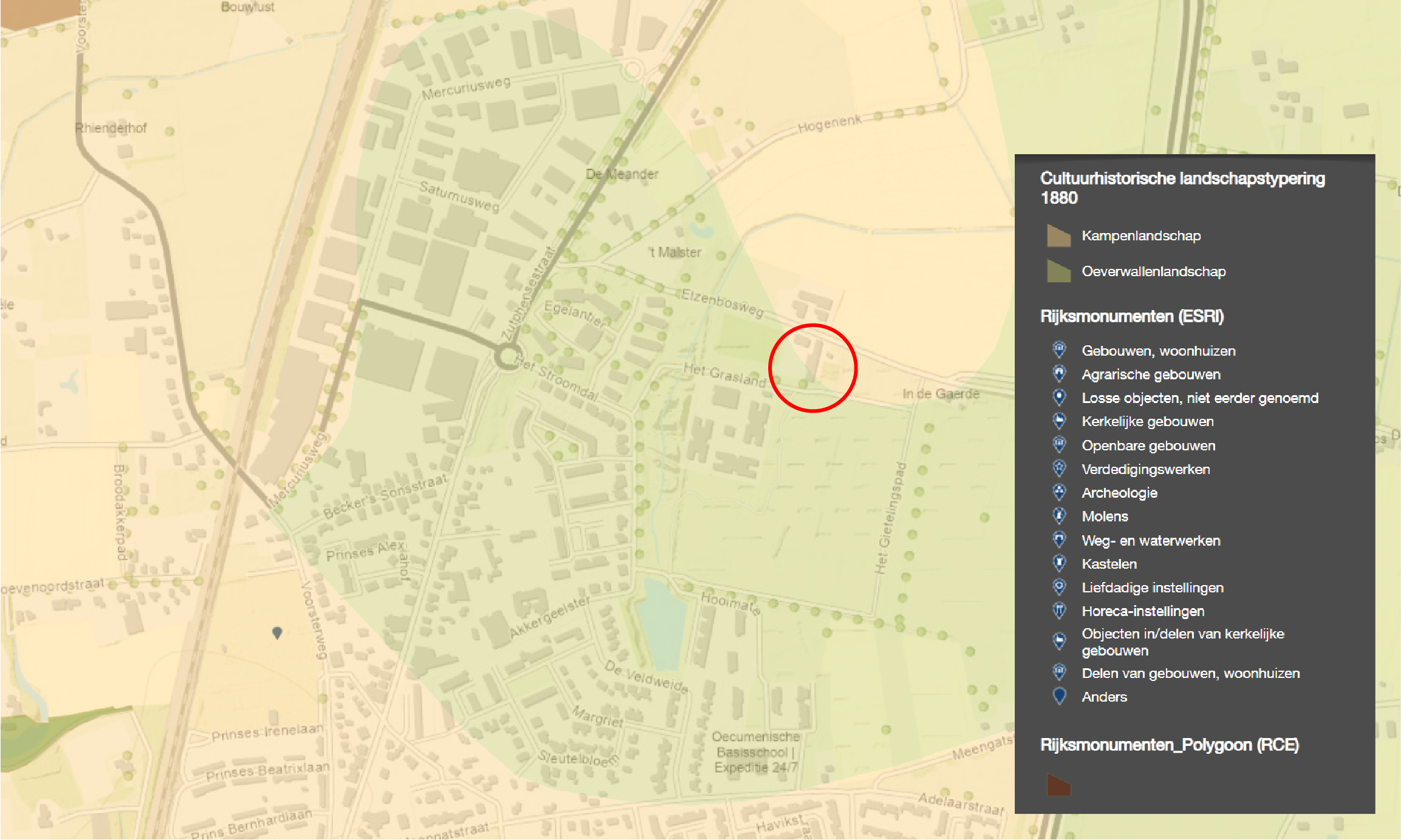Screen dimensions: 1401x840
Task: Click the Becker's Sonsstraat street label
Action: 385,496
